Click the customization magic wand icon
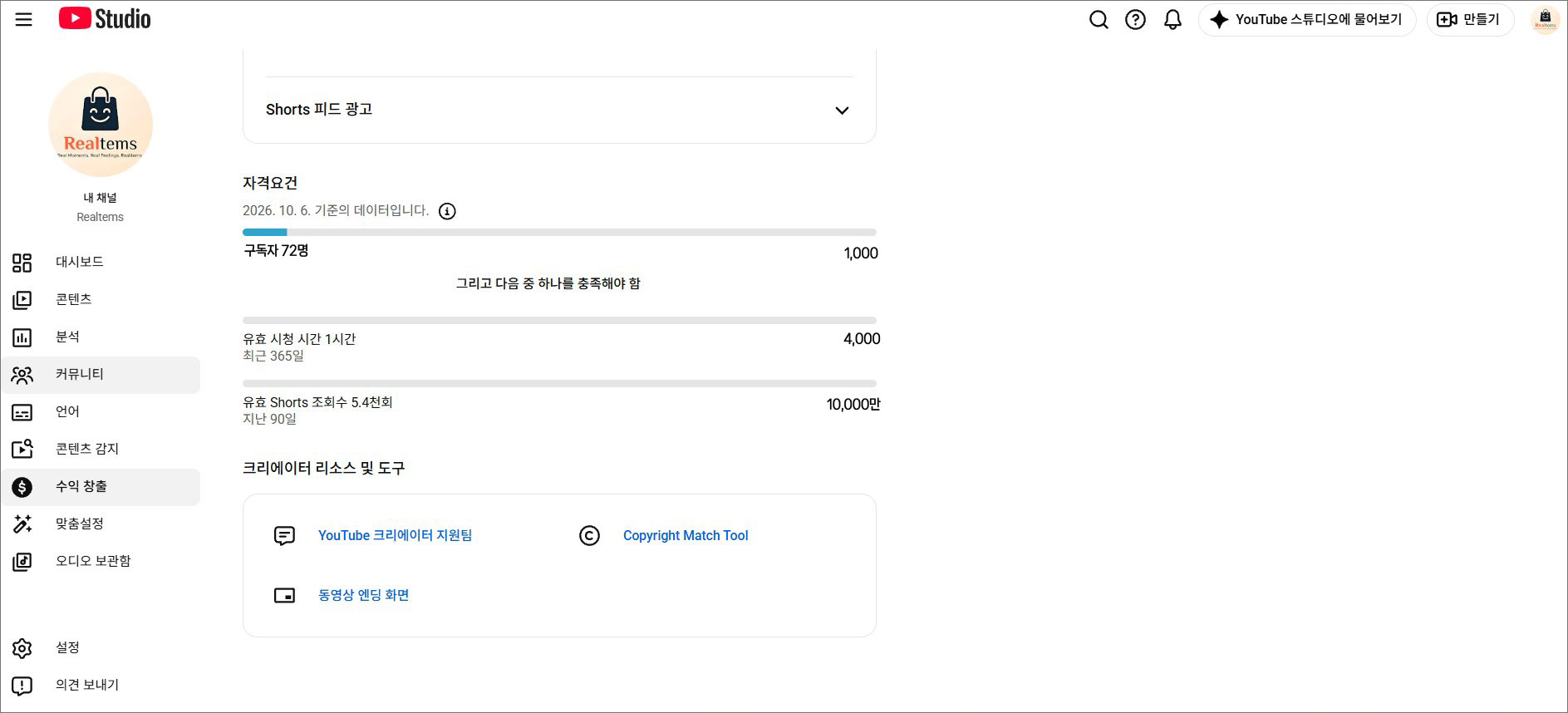The image size is (1568, 713). coord(22,524)
